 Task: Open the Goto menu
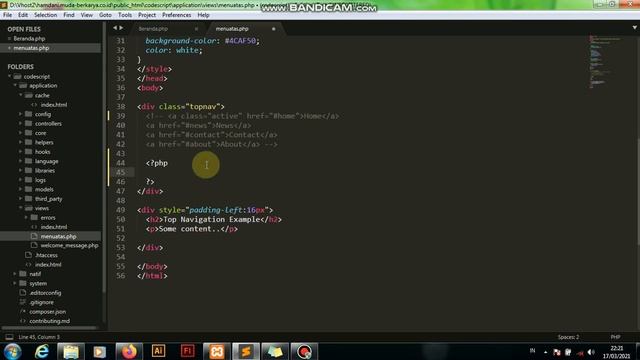[x=105, y=15]
